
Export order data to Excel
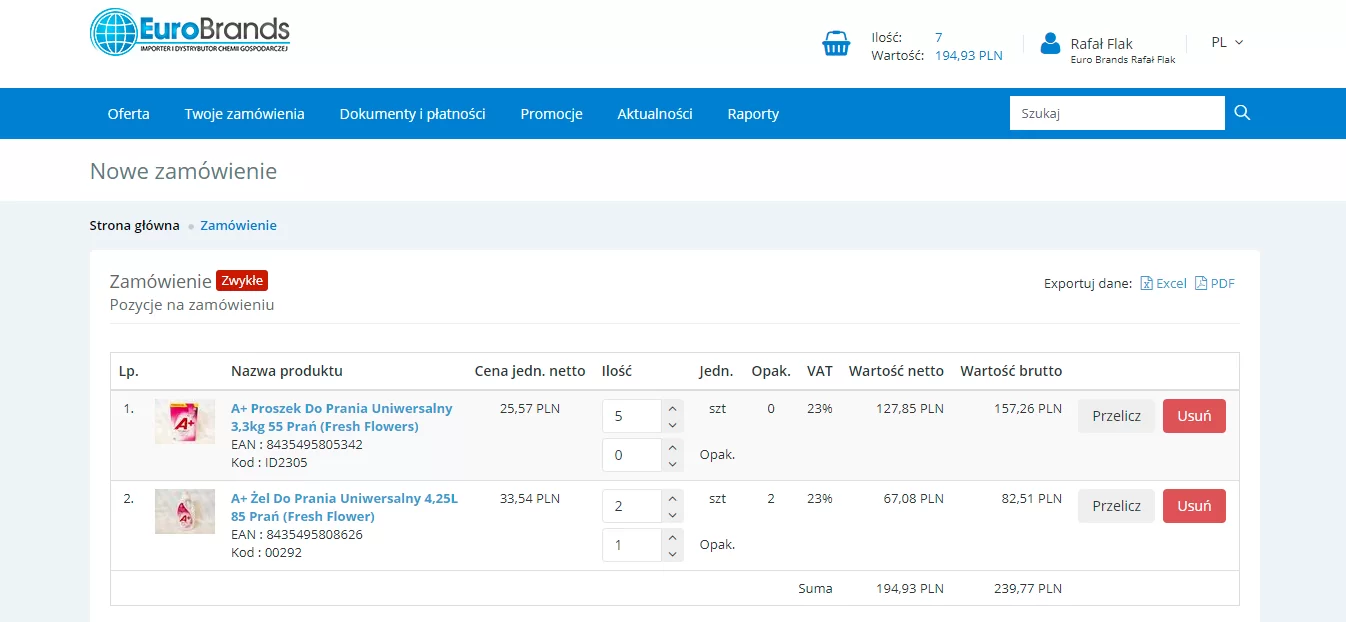[1163, 284]
